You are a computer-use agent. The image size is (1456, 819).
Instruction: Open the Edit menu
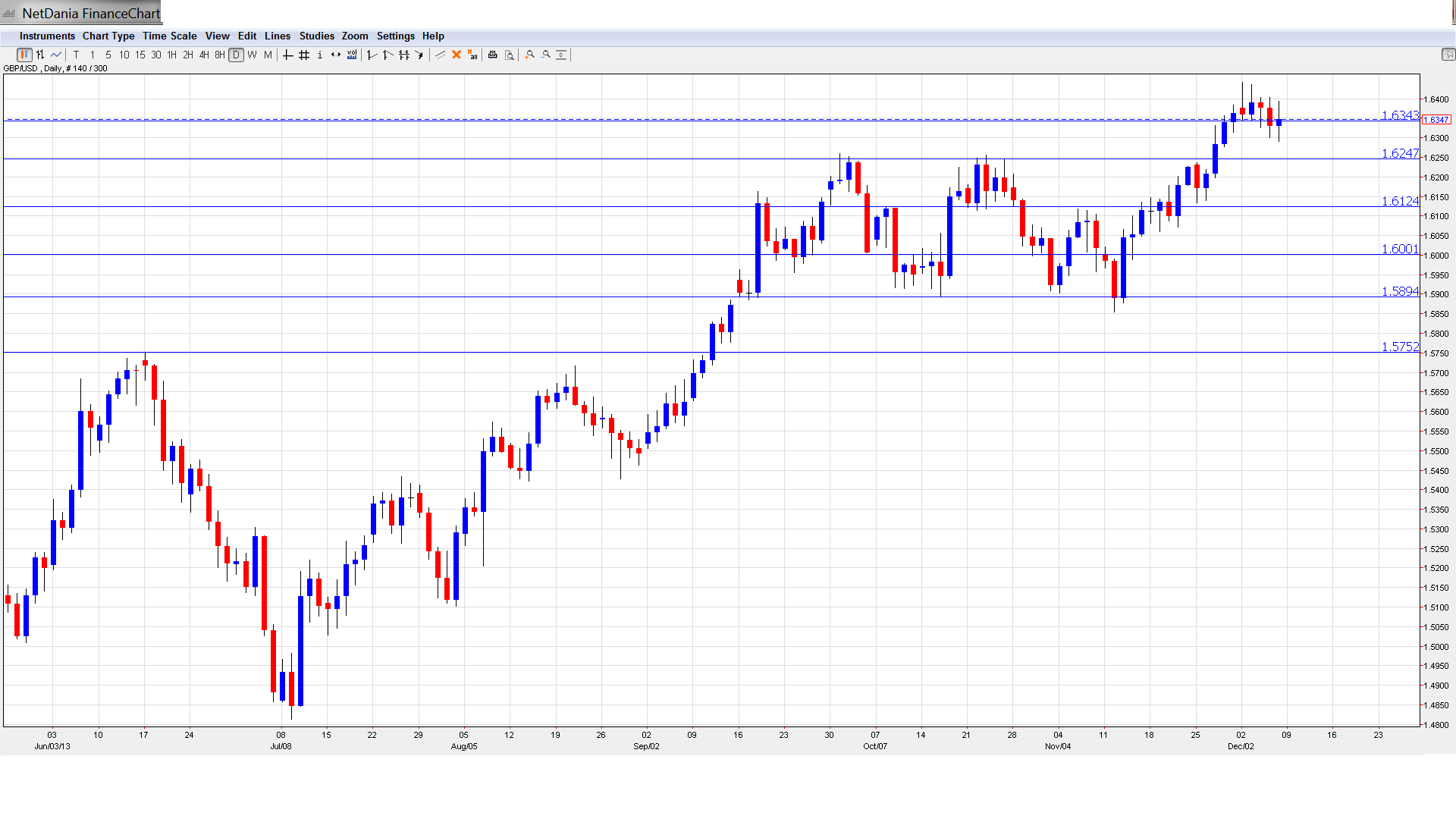tap(247, 36)
